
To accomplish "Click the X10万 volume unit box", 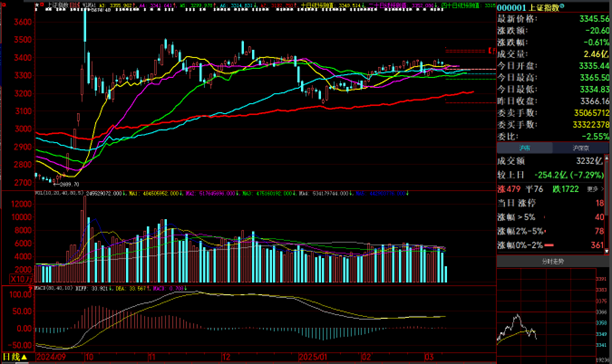I will (x=21, y=279).
